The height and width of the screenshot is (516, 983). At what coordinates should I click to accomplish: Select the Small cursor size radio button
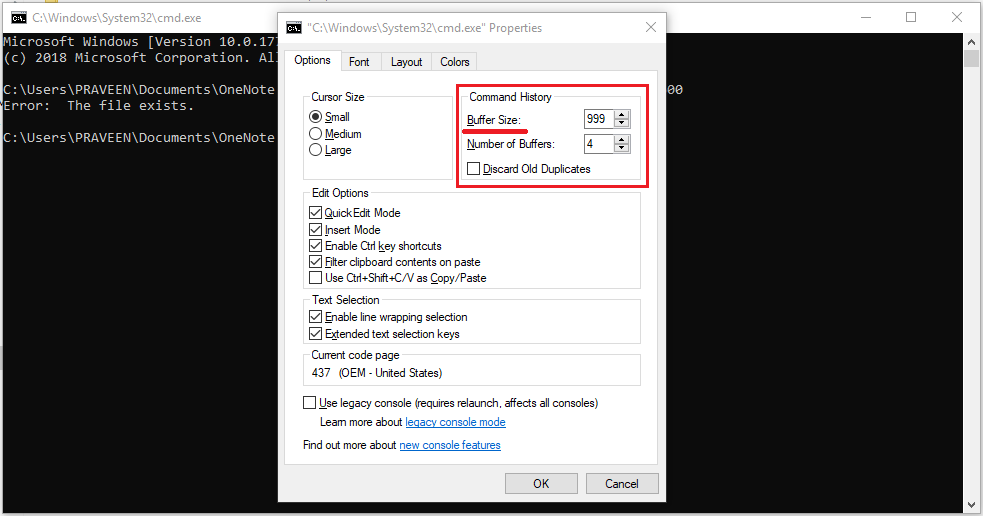[x=315, y=117]
